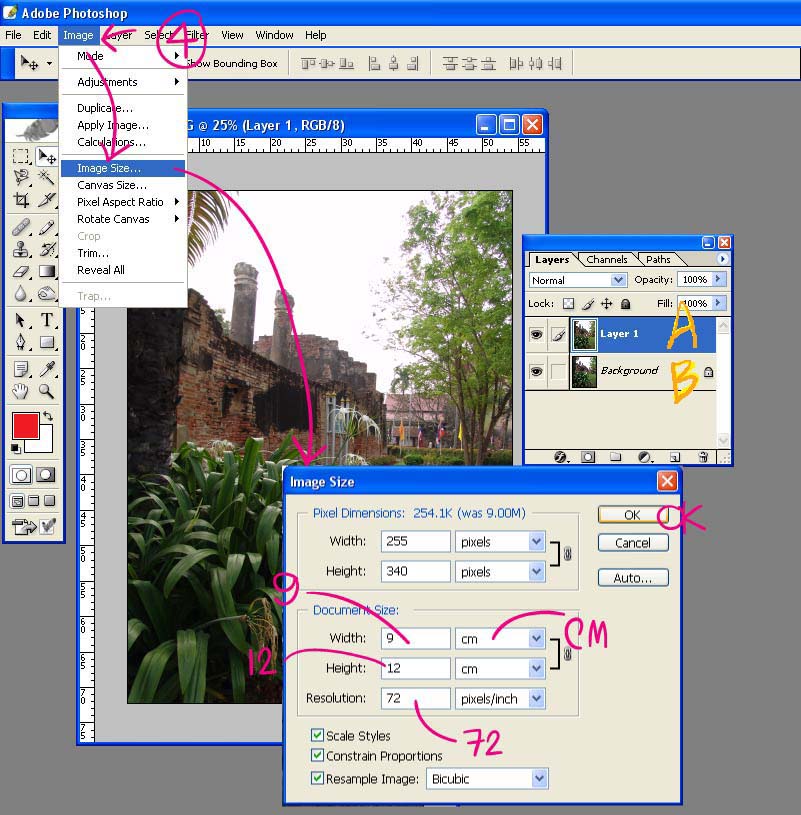The image size is (801, 815).
Task: Choose Canvas Size from Image menu
Action: [x=112, y=185]
